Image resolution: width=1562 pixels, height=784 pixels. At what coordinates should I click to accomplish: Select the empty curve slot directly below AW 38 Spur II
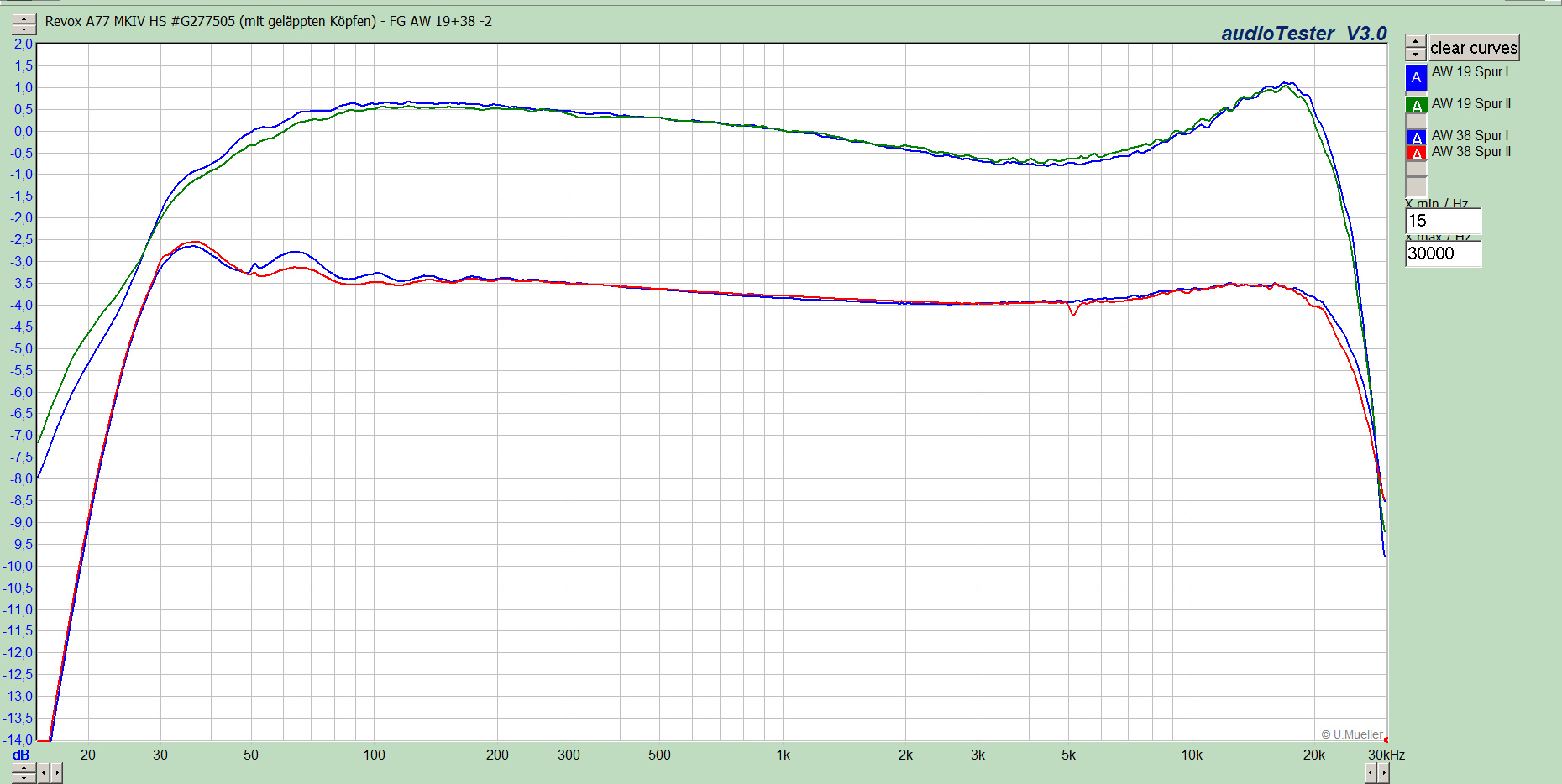1416,169
